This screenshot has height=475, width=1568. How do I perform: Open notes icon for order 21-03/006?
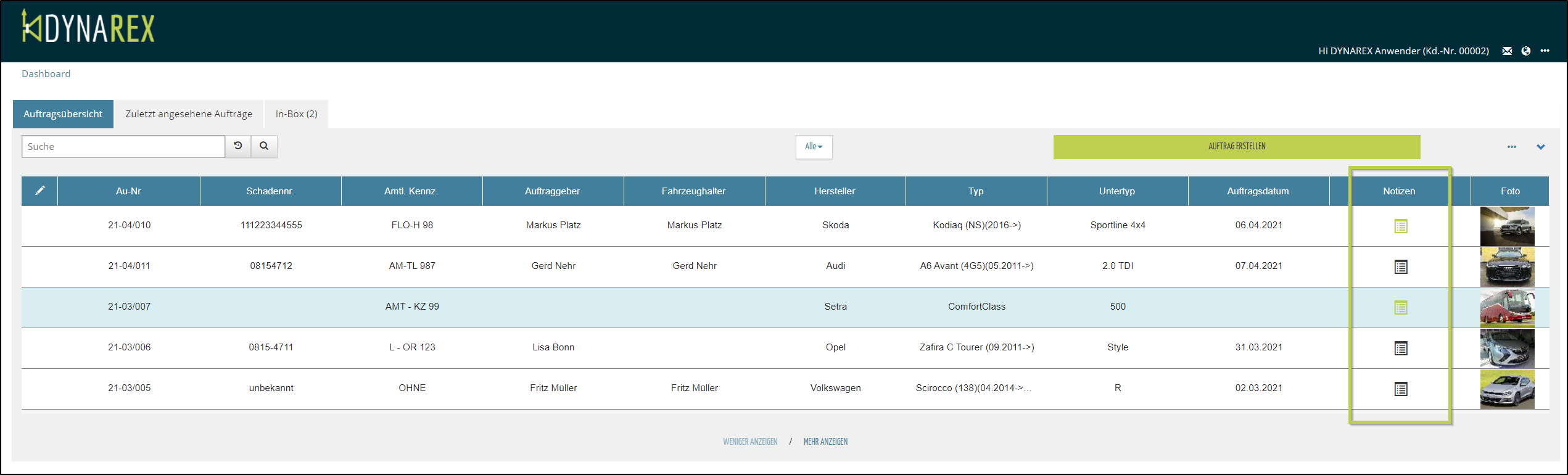(1401, 349)
